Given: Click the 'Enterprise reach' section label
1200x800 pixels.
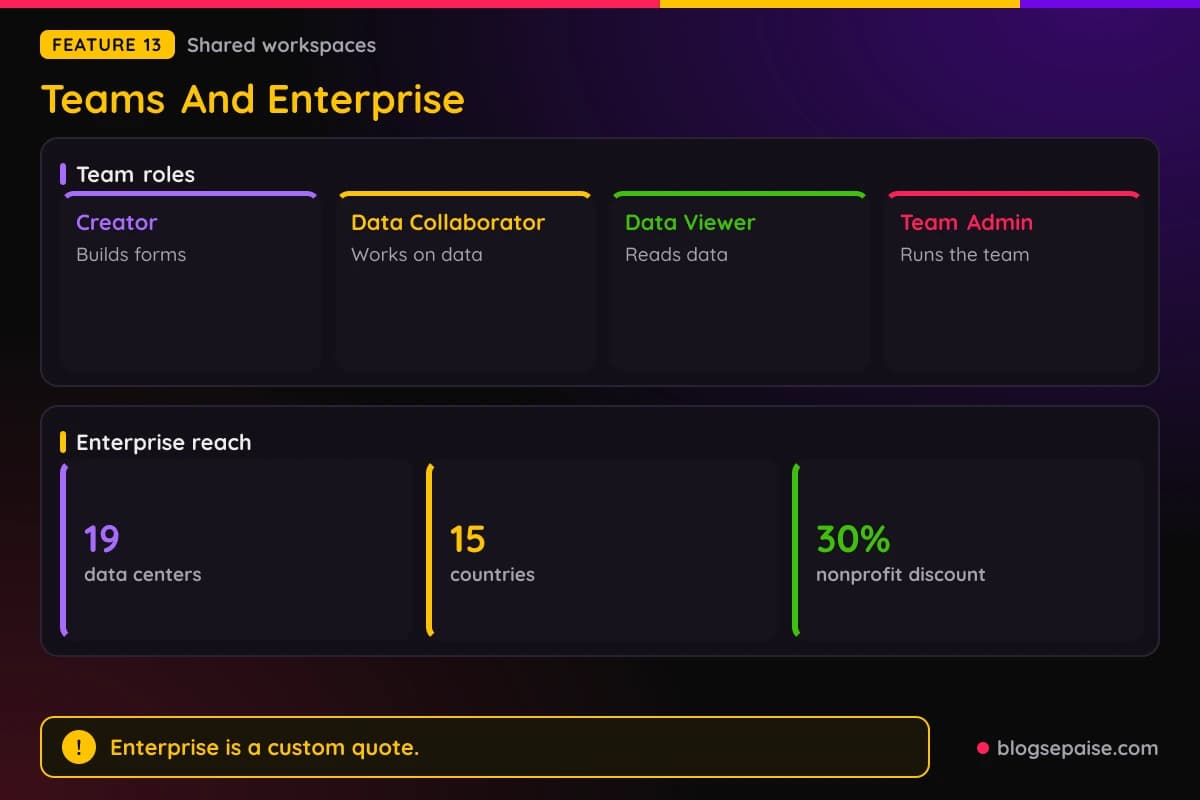Looking at the screenshot, I should click(x=163, y=442).
